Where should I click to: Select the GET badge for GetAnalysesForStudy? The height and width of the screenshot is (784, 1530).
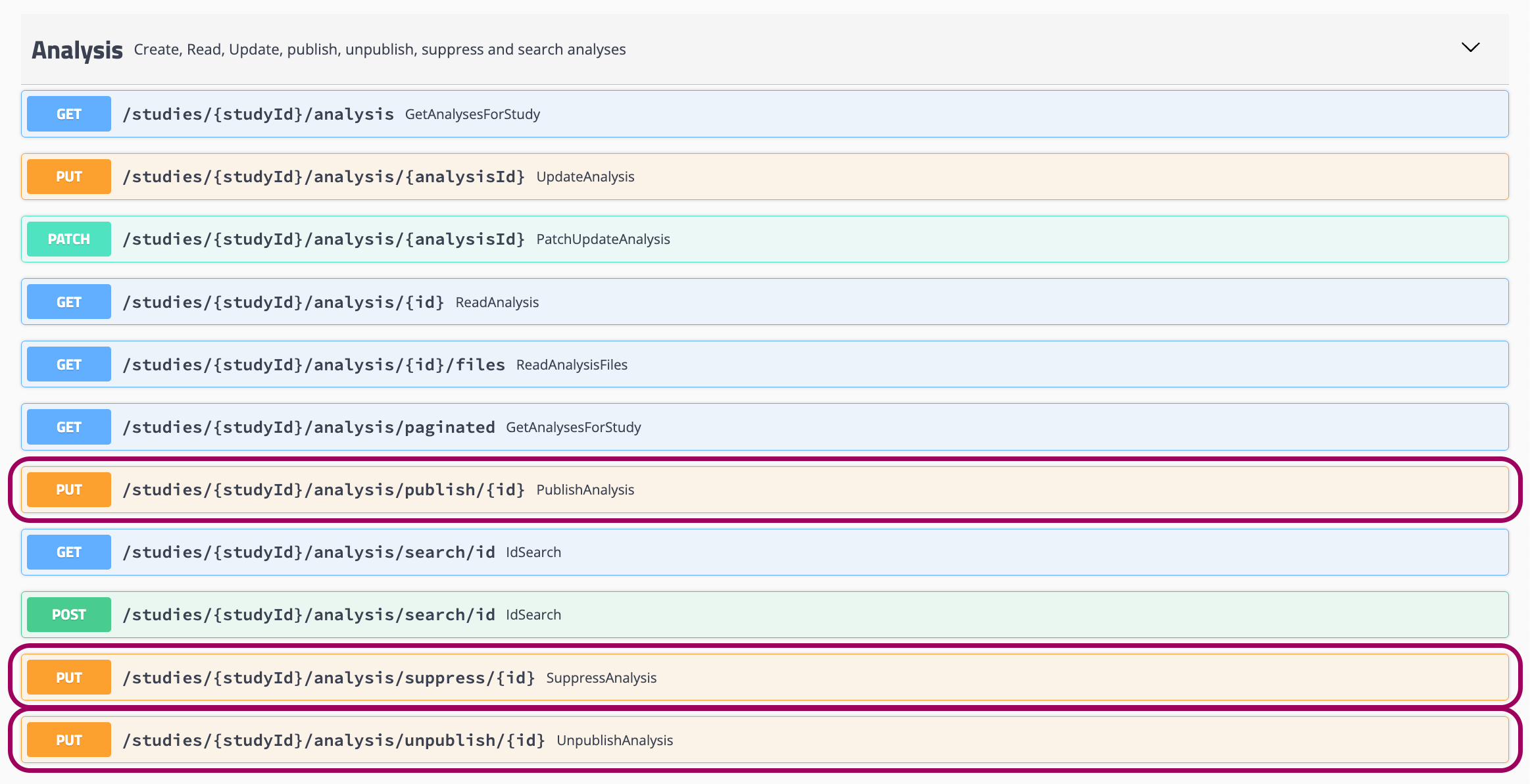click(x=68, y=113)
